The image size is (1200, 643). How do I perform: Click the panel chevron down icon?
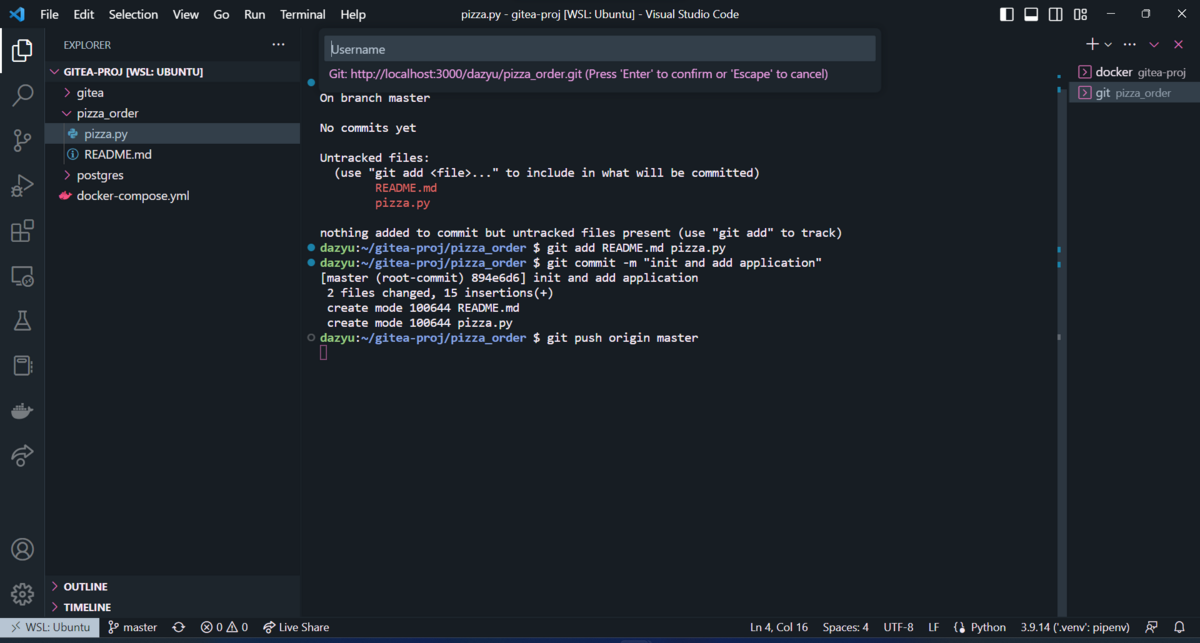coord(1154,45)
